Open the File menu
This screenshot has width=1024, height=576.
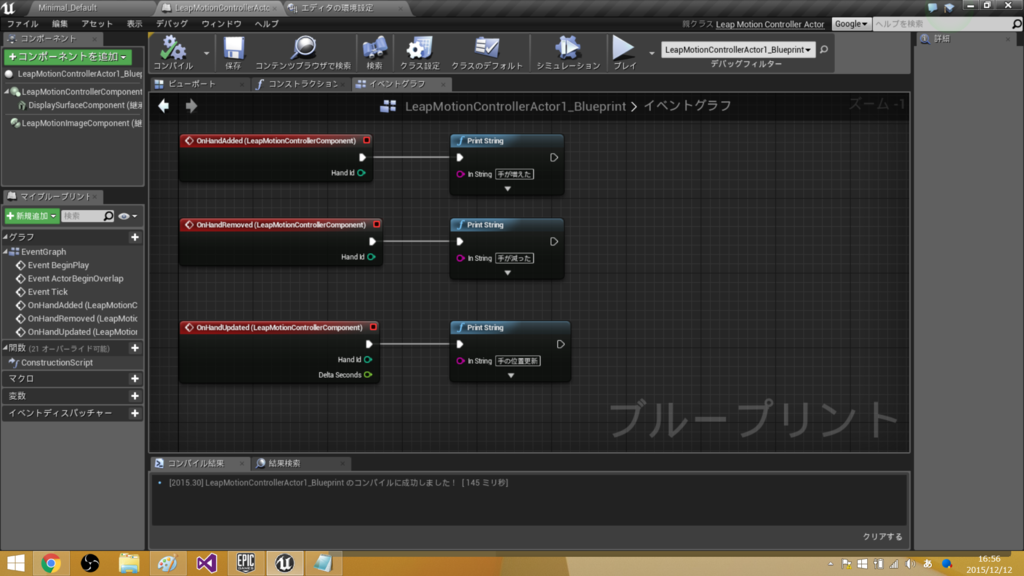pos(23,24)
